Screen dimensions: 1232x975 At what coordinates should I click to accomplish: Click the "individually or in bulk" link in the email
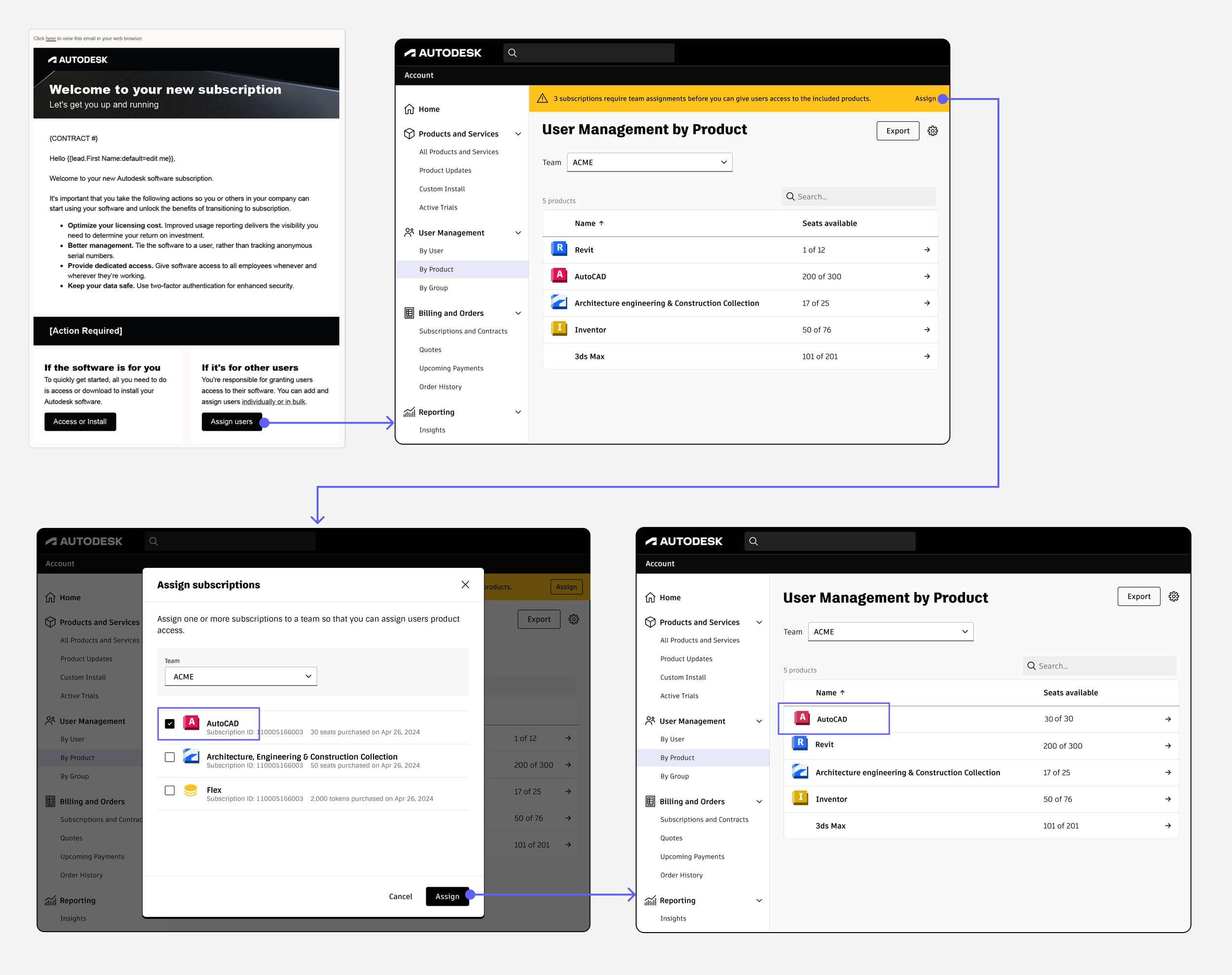pos(274,402)
